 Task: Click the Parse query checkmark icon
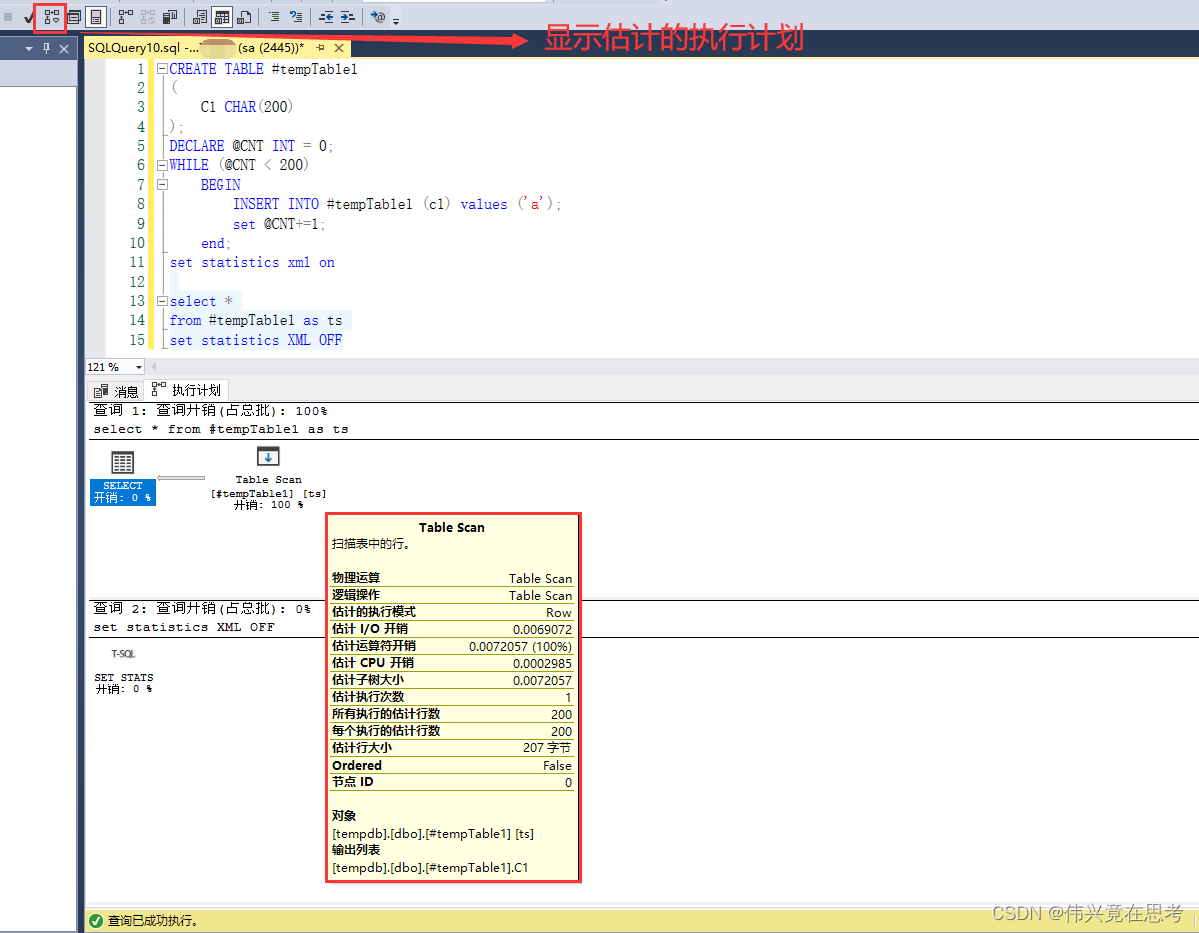[28, 17]
